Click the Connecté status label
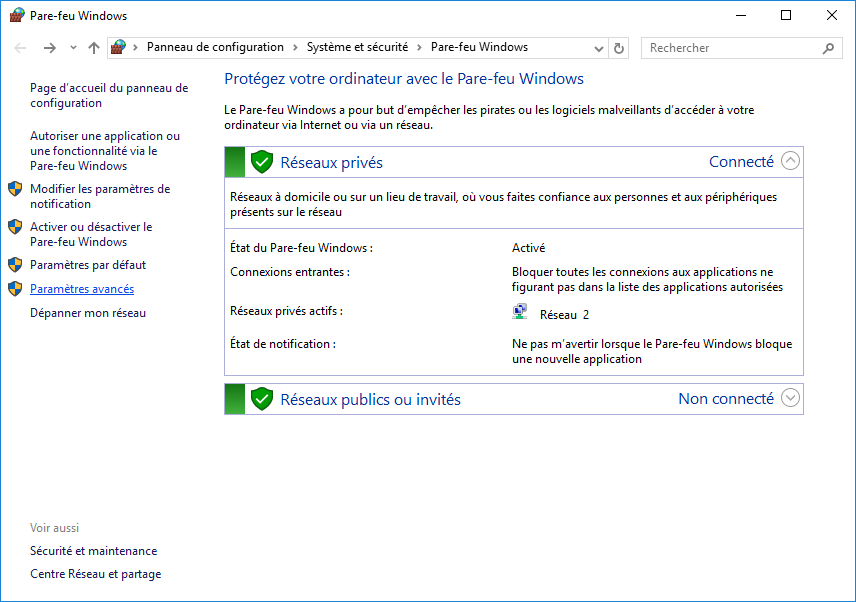 (x=741, y=162)
